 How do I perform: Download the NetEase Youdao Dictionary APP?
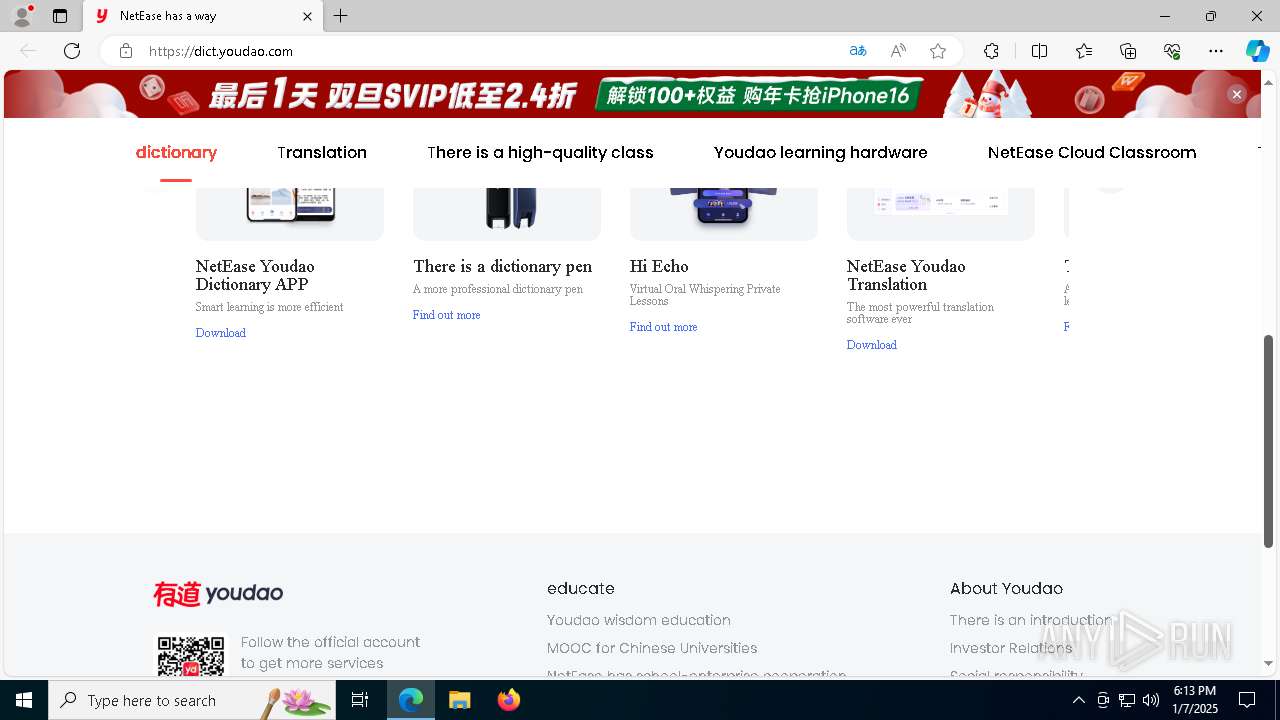221,333
